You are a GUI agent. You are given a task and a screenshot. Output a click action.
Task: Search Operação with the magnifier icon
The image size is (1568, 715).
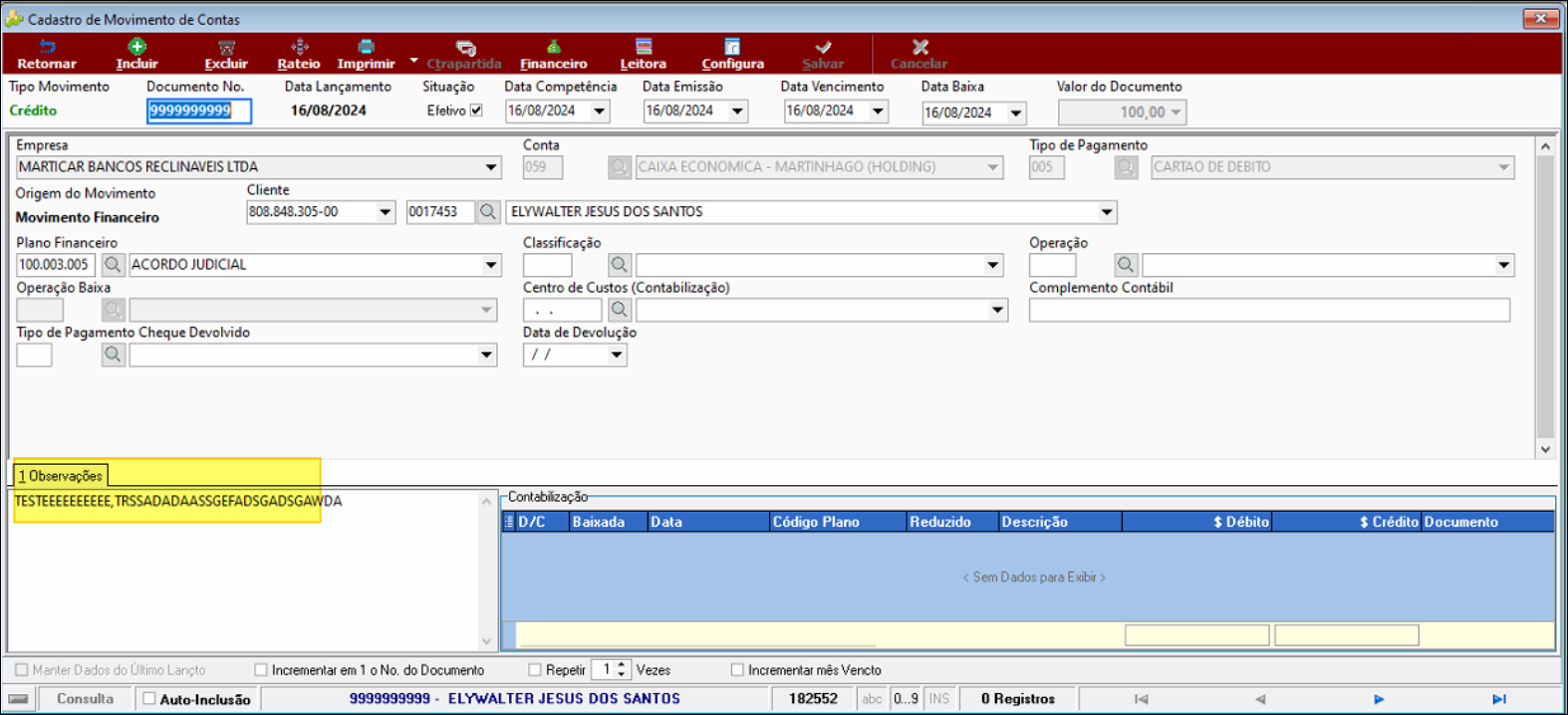click(x=1126, y=265)
